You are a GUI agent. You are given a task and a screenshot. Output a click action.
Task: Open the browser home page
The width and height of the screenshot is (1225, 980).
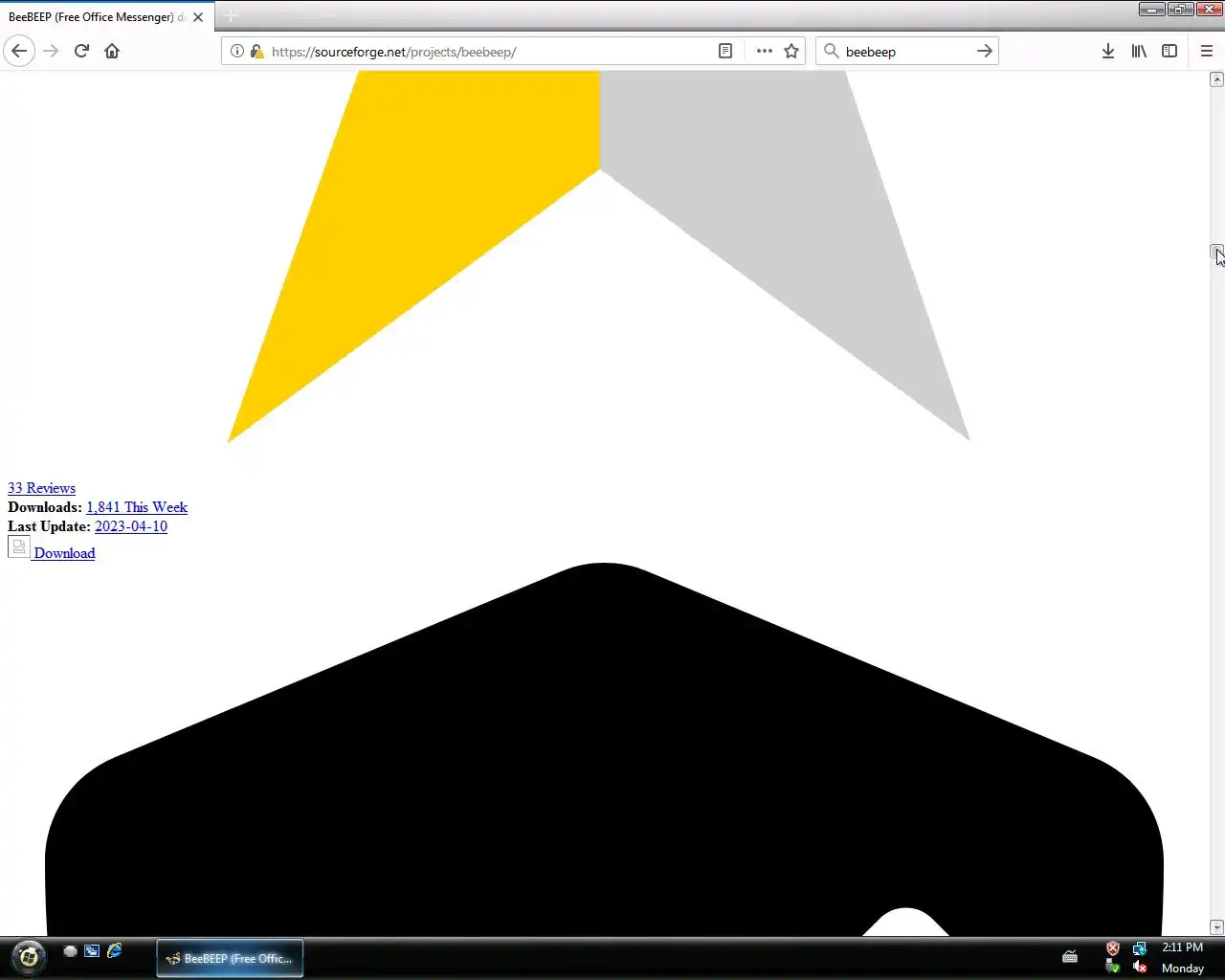112,51
